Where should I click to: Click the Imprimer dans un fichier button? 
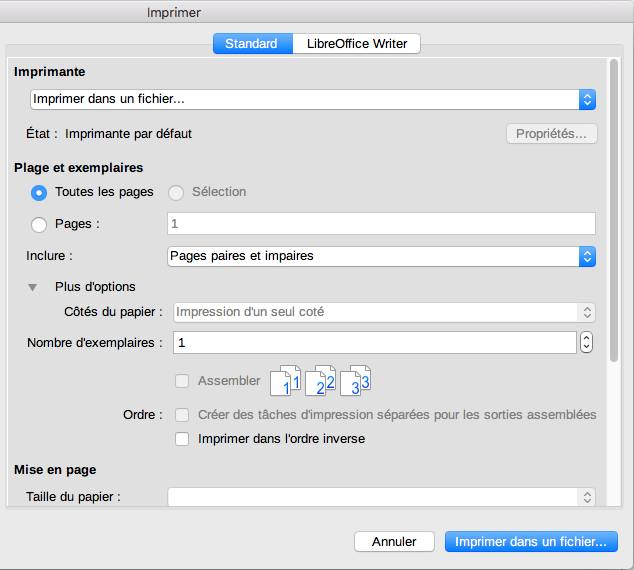tap(530, 541)
